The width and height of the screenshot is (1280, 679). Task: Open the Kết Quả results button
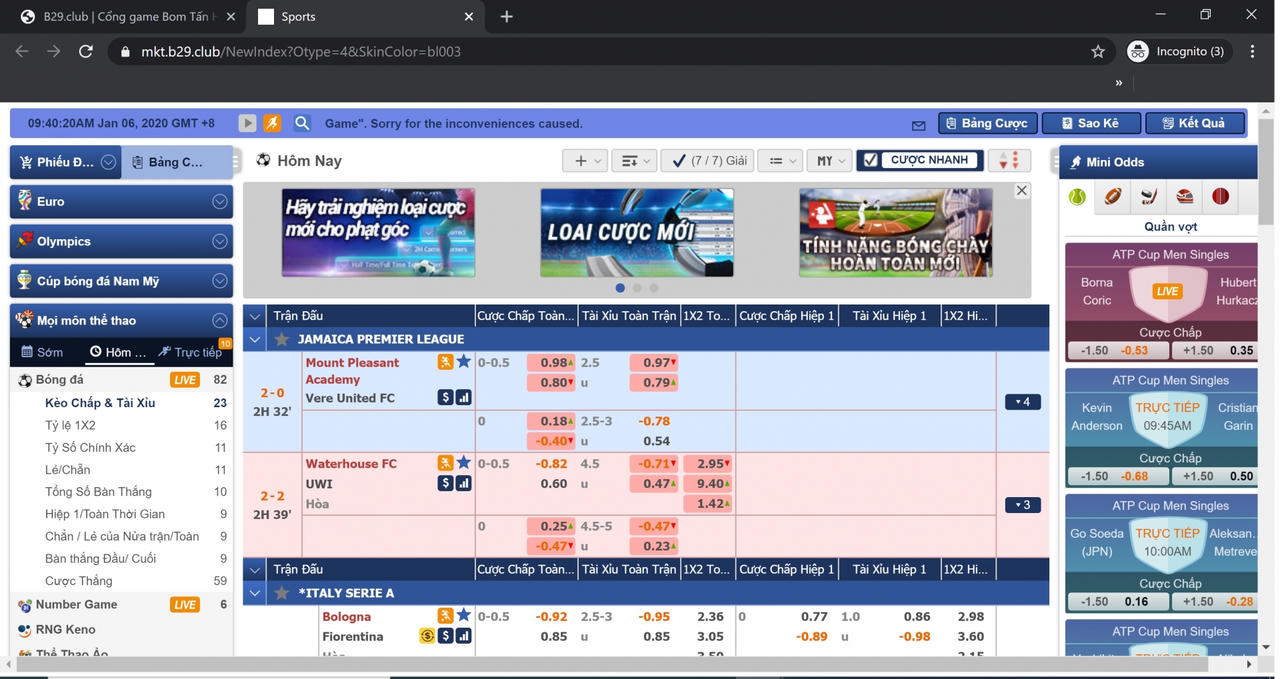tap(1194, 123)
